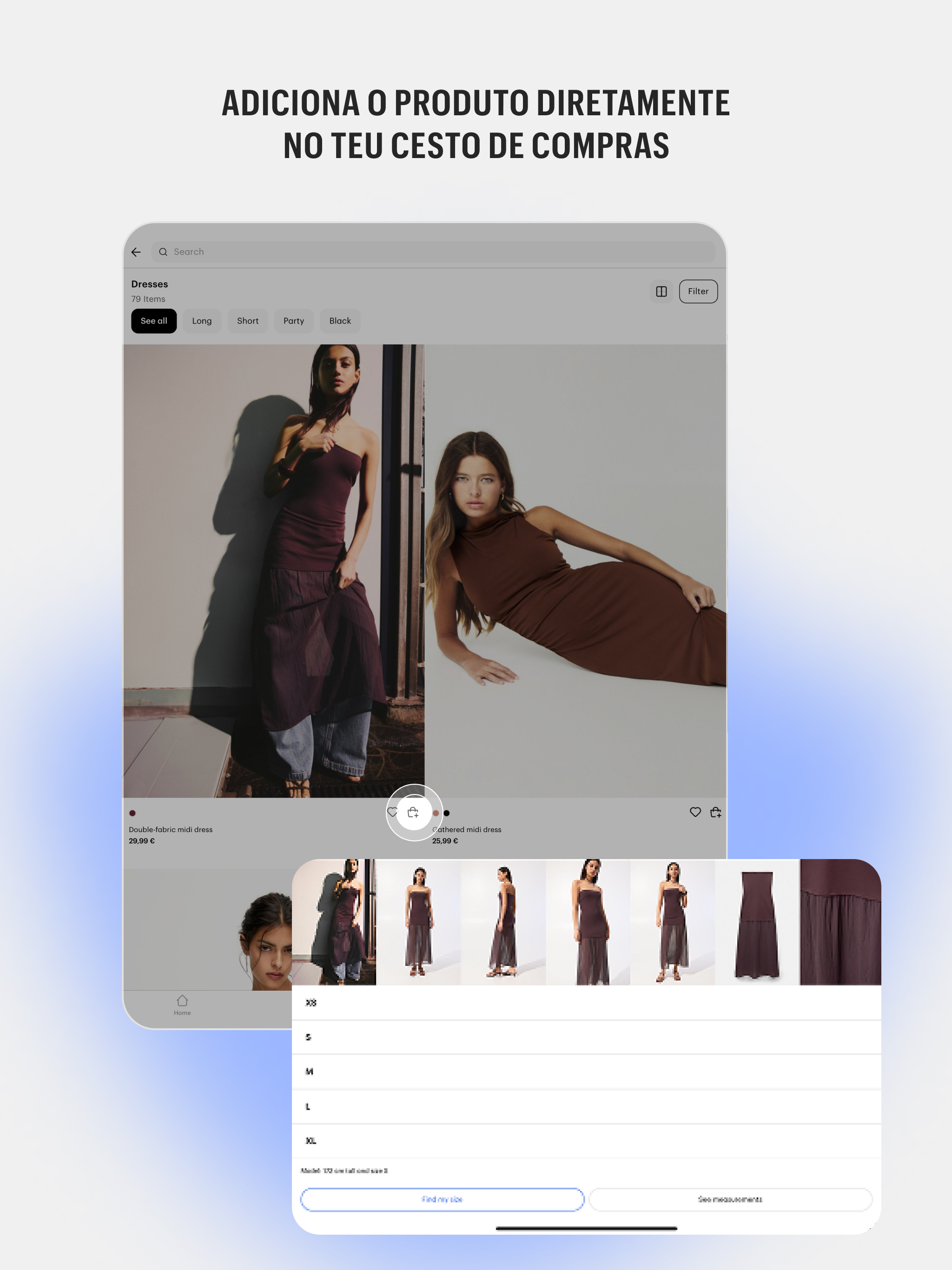Open the Filter options
This screenshot has height=1270, width=952.
coord(698,291)
